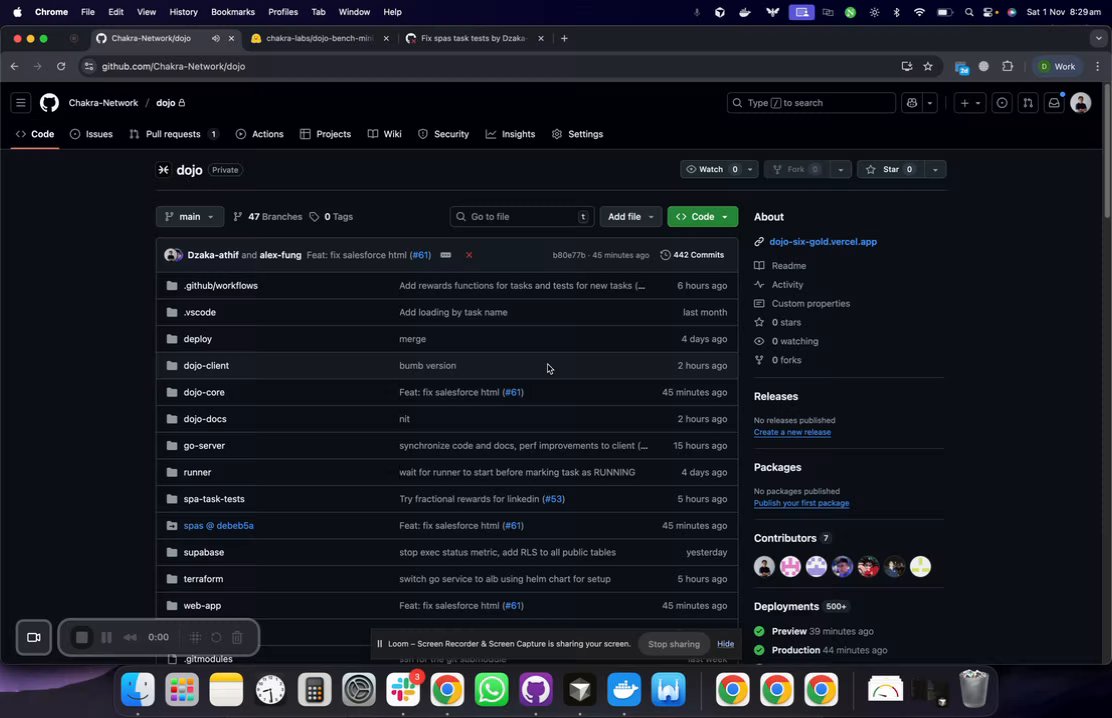
Task: Open dojo-core folder
Action: pos(204,392)
